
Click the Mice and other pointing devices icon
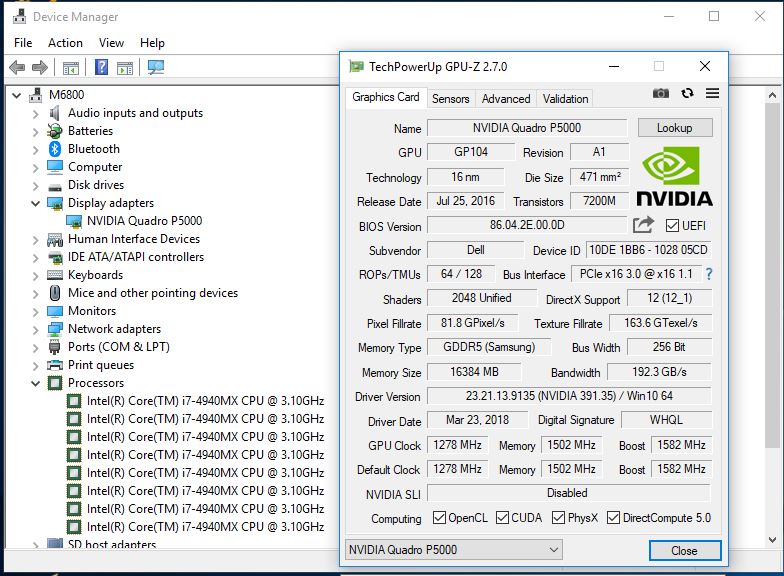[55, 293]
